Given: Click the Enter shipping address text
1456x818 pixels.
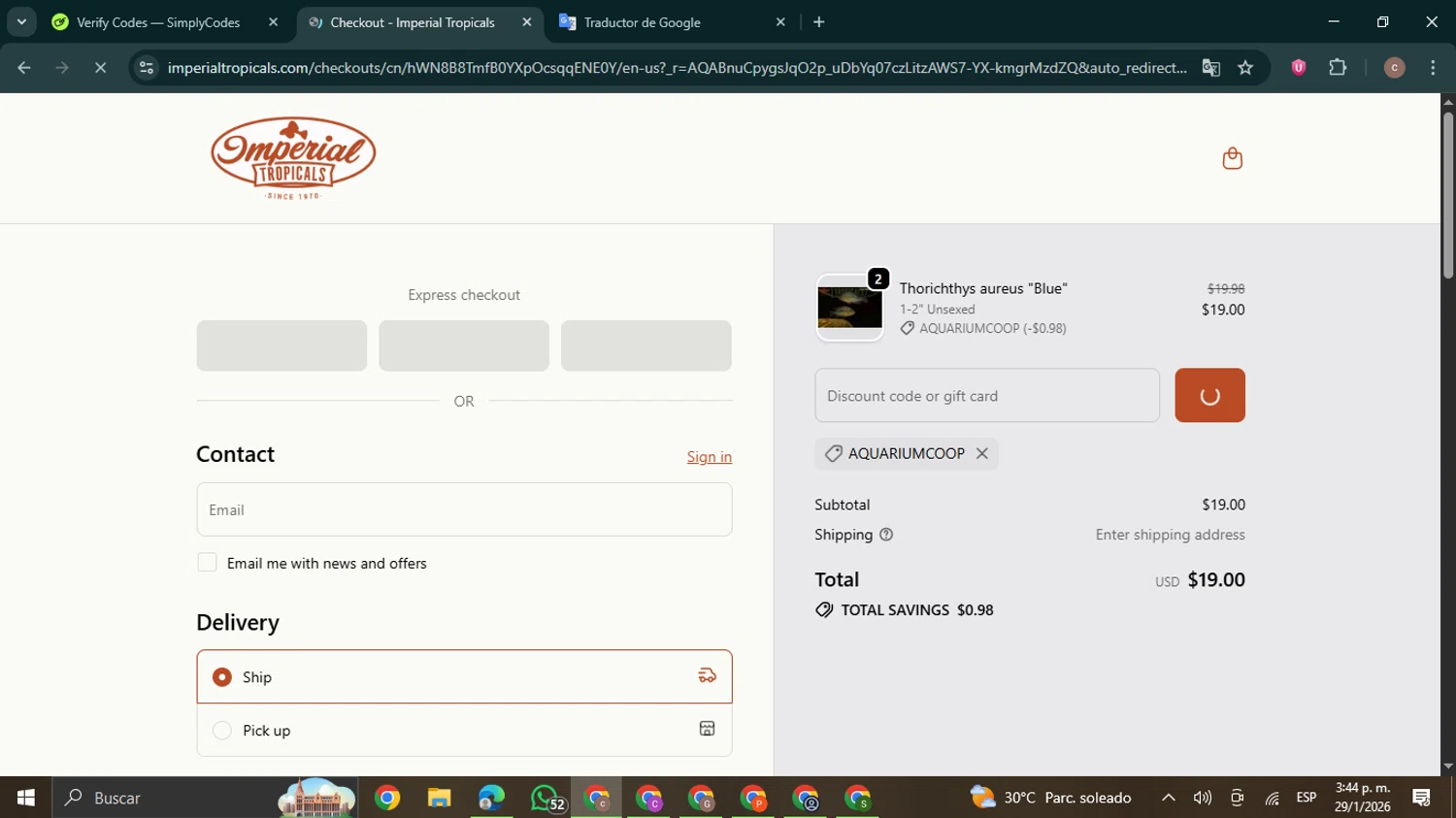Looking at the screenshot, I should point(1170,535).
